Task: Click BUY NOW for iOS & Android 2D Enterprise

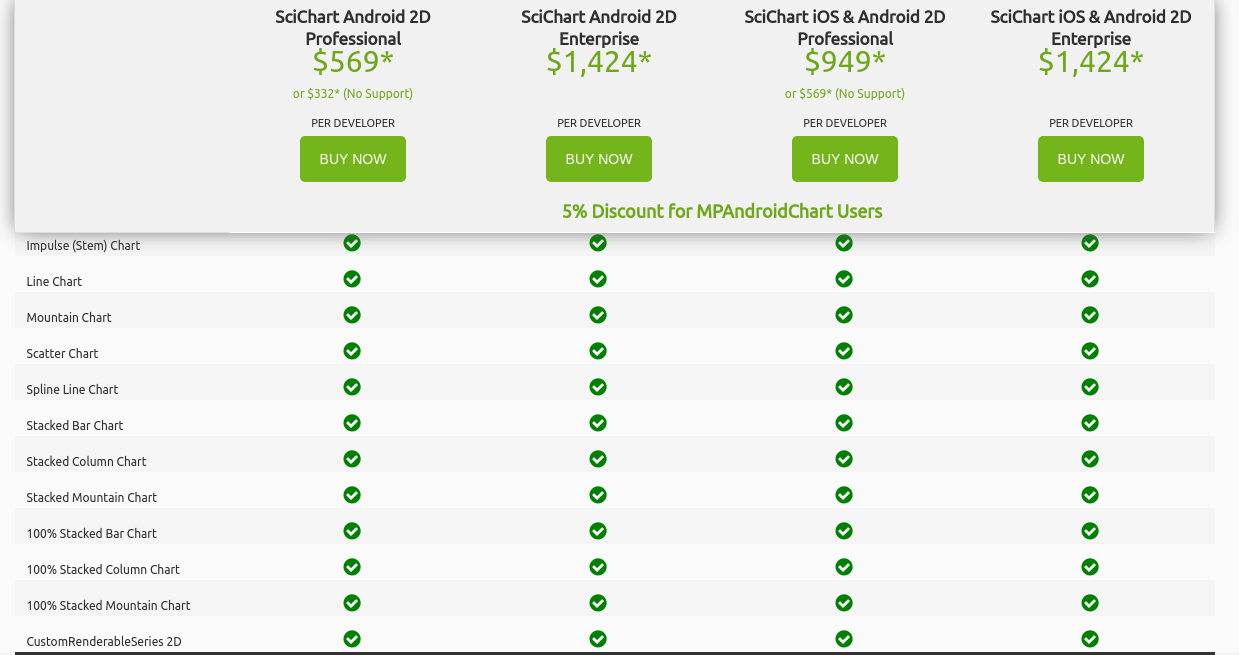Action: [1091, 159]
